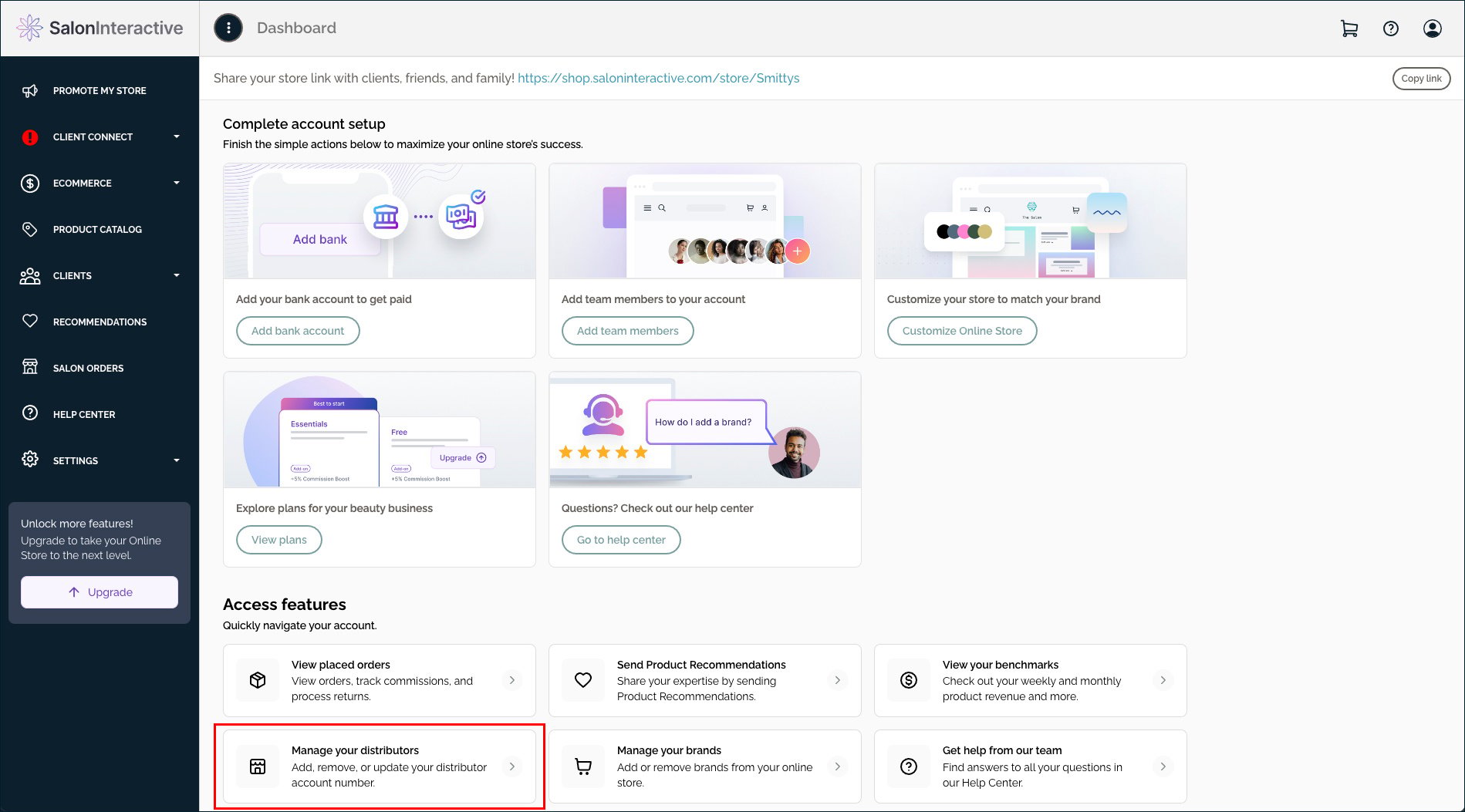The width and height of the screenshot is (1465, 812).
Task: Click the box icon on View placed orders card
Action: pos(258,680)
